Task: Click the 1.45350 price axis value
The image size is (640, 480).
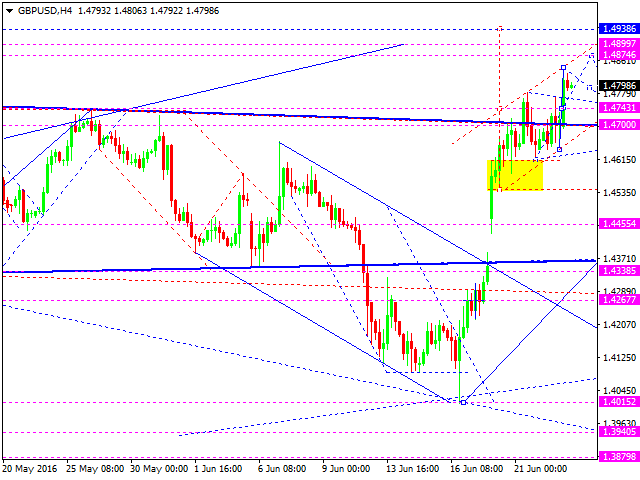Action: click(619, 192)
